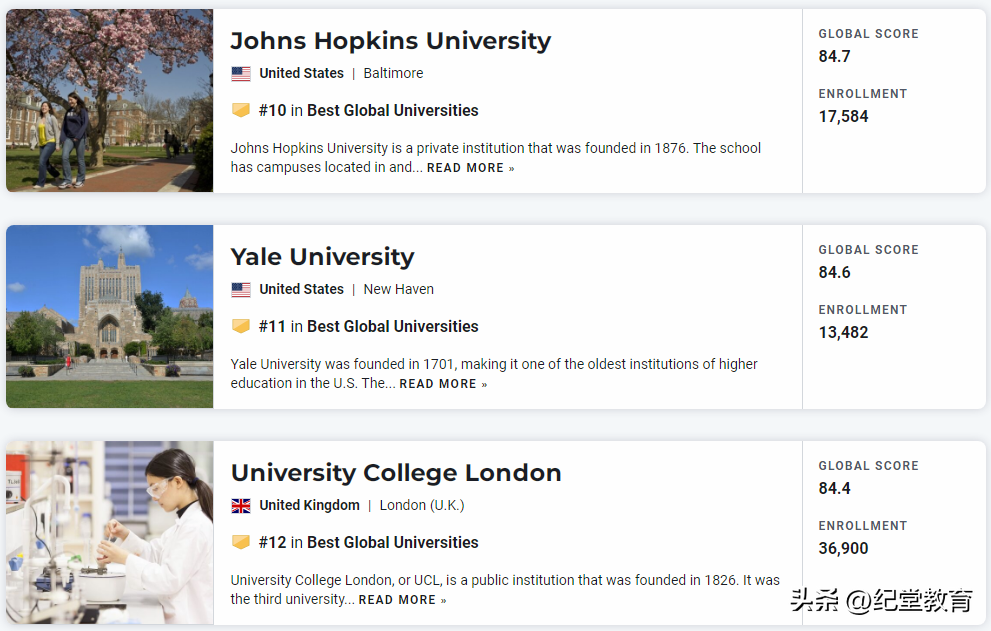Select the #12 in Best Global Universities link
The height and width of the screenshot is (631, 991).
pyautogui.click(x=368, y=542)
